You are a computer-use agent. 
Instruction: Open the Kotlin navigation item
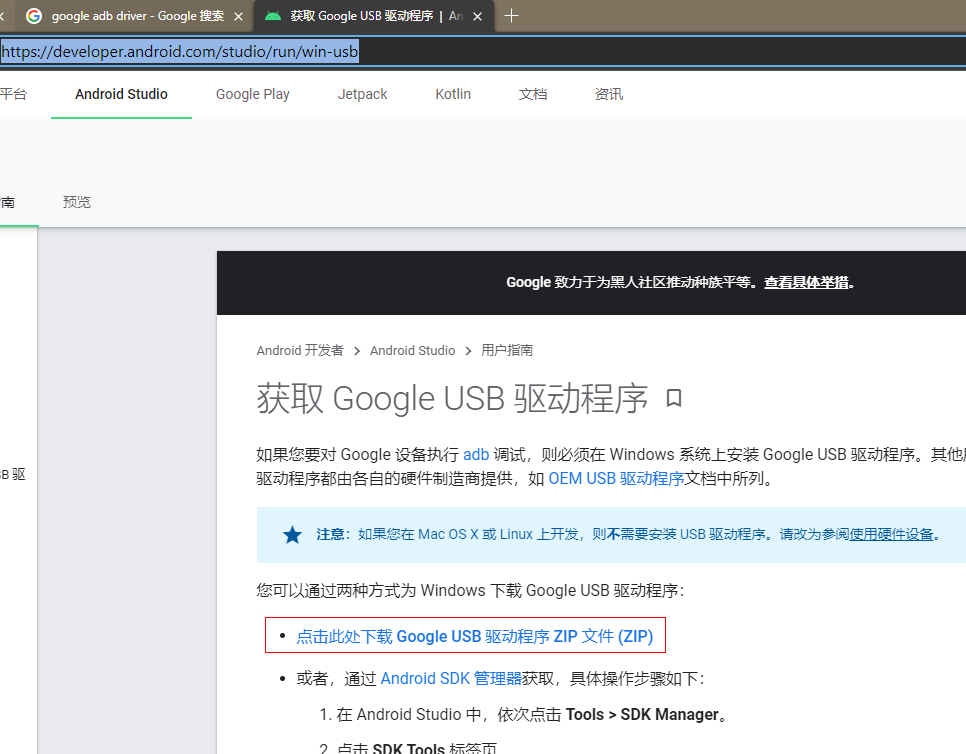452,93
